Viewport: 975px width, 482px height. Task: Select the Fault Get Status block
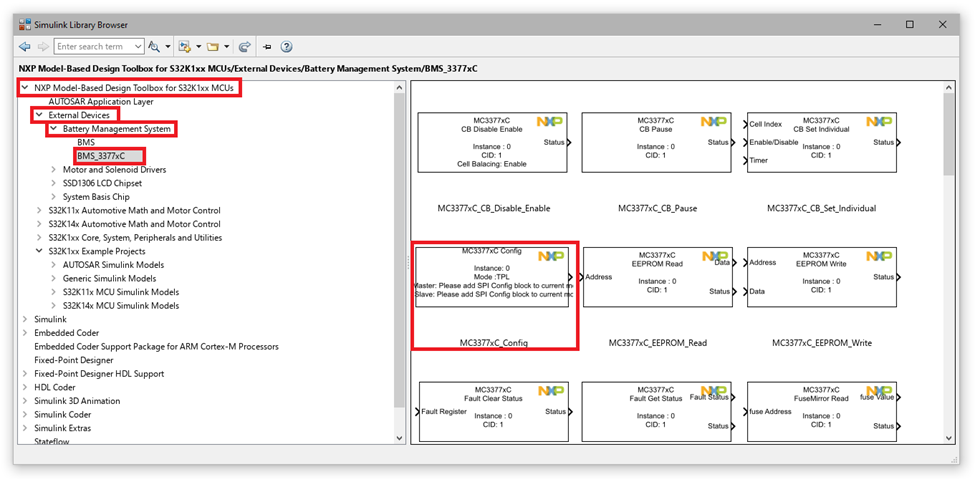[x=656, y=412]
